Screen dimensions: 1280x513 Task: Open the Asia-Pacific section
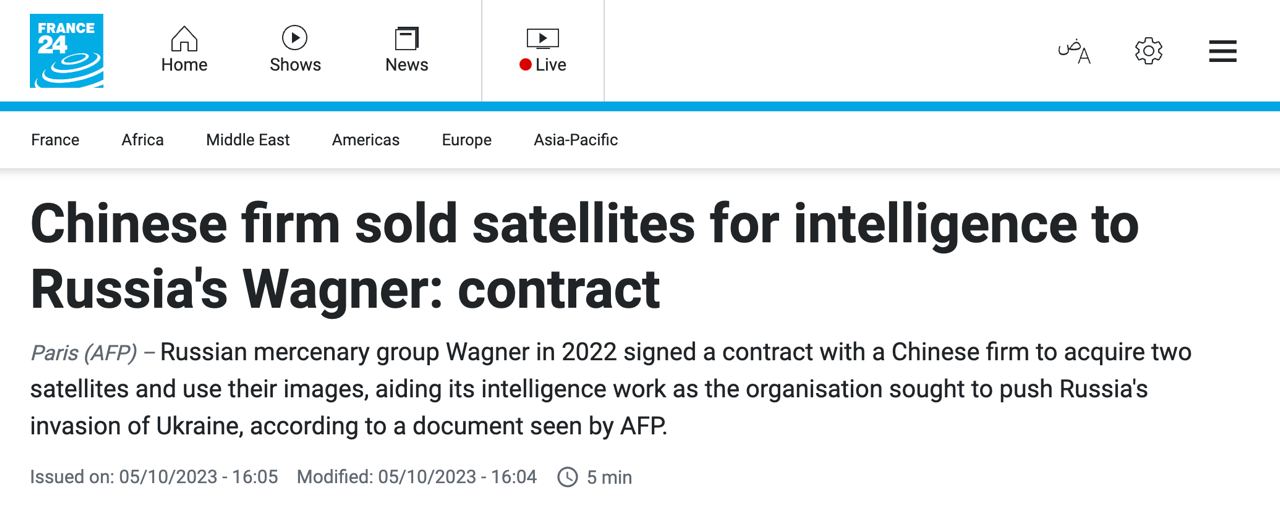click(576, 140)
